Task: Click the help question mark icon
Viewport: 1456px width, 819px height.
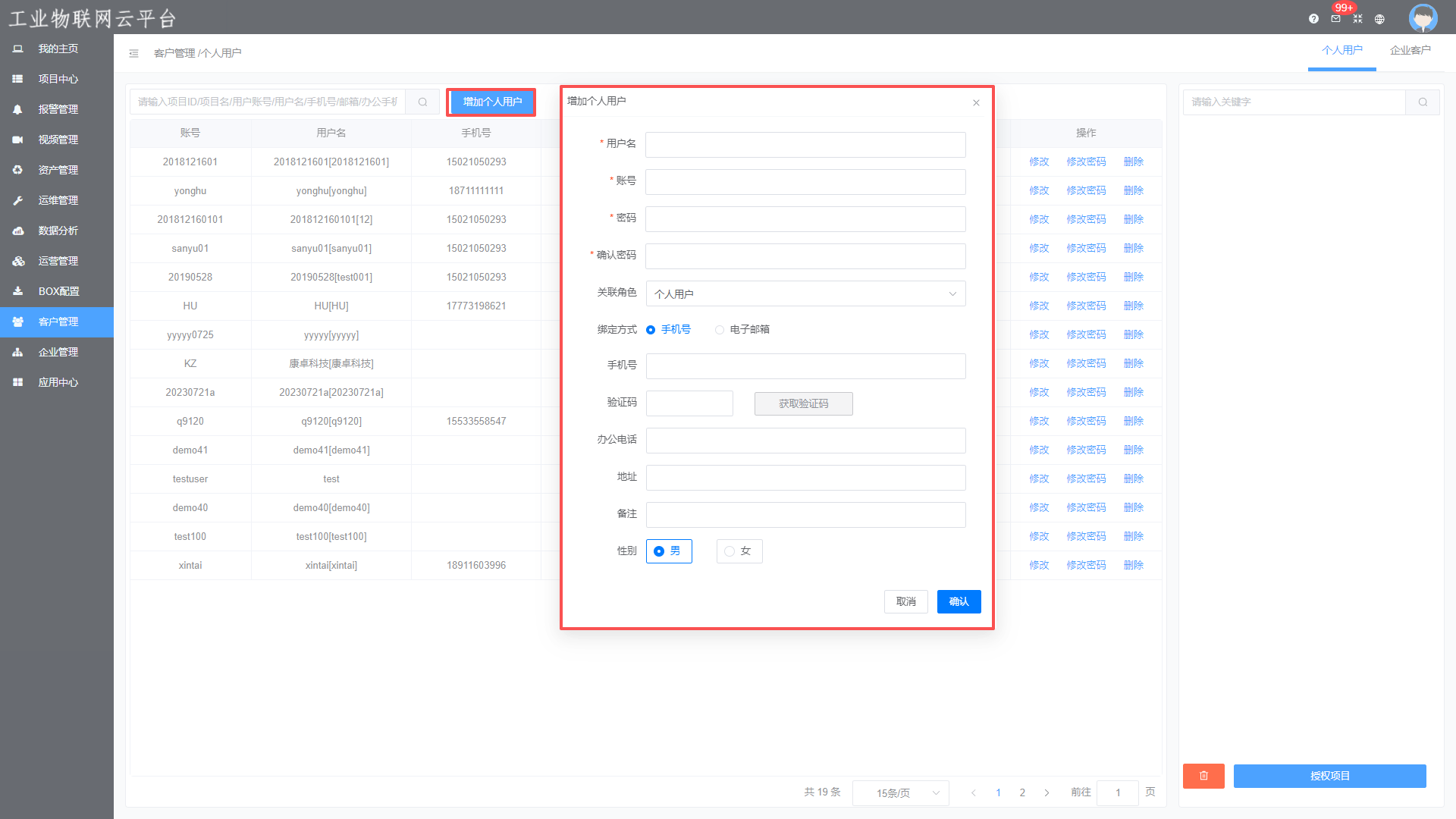Action: coord(1313,19)
